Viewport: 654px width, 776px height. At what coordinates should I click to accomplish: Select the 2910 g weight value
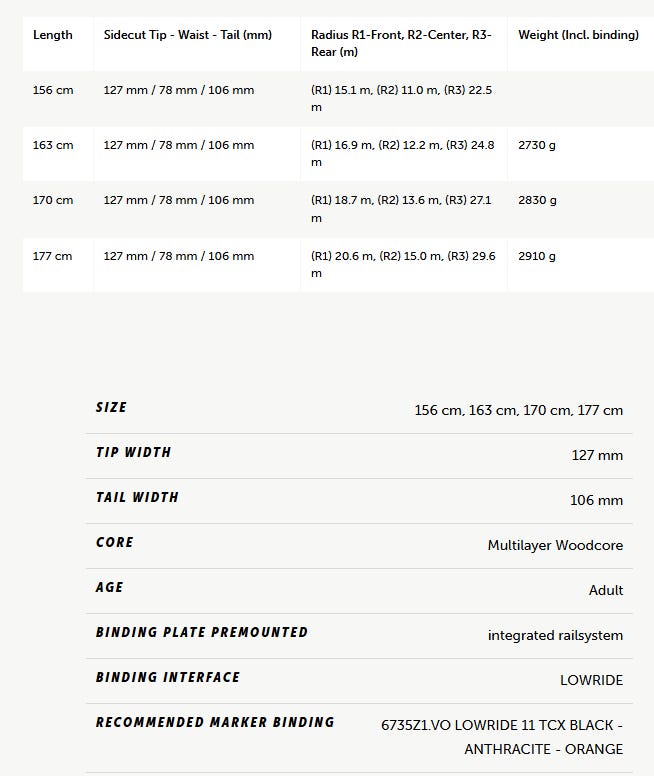(x=537, y=256)
